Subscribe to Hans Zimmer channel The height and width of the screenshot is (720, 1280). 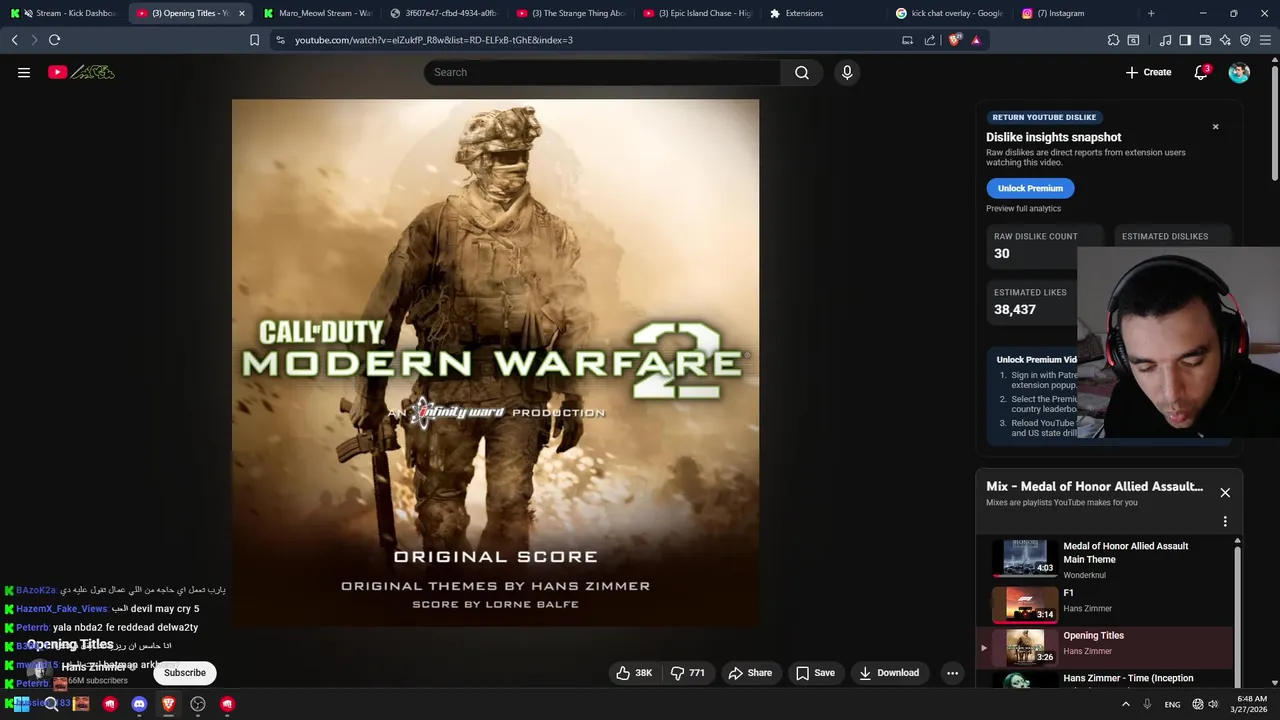pyautogui.click(x=185, y=673)
